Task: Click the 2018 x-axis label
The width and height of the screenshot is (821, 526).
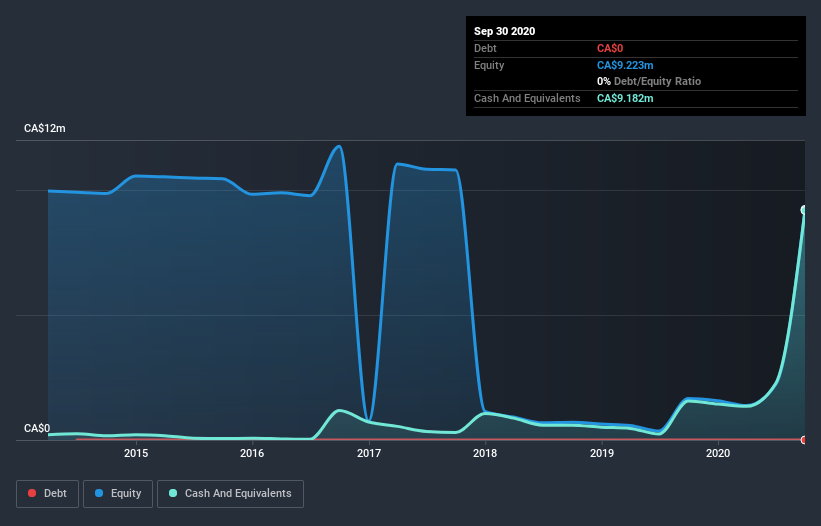Action: pyautogui.click(x=485, y=453)
